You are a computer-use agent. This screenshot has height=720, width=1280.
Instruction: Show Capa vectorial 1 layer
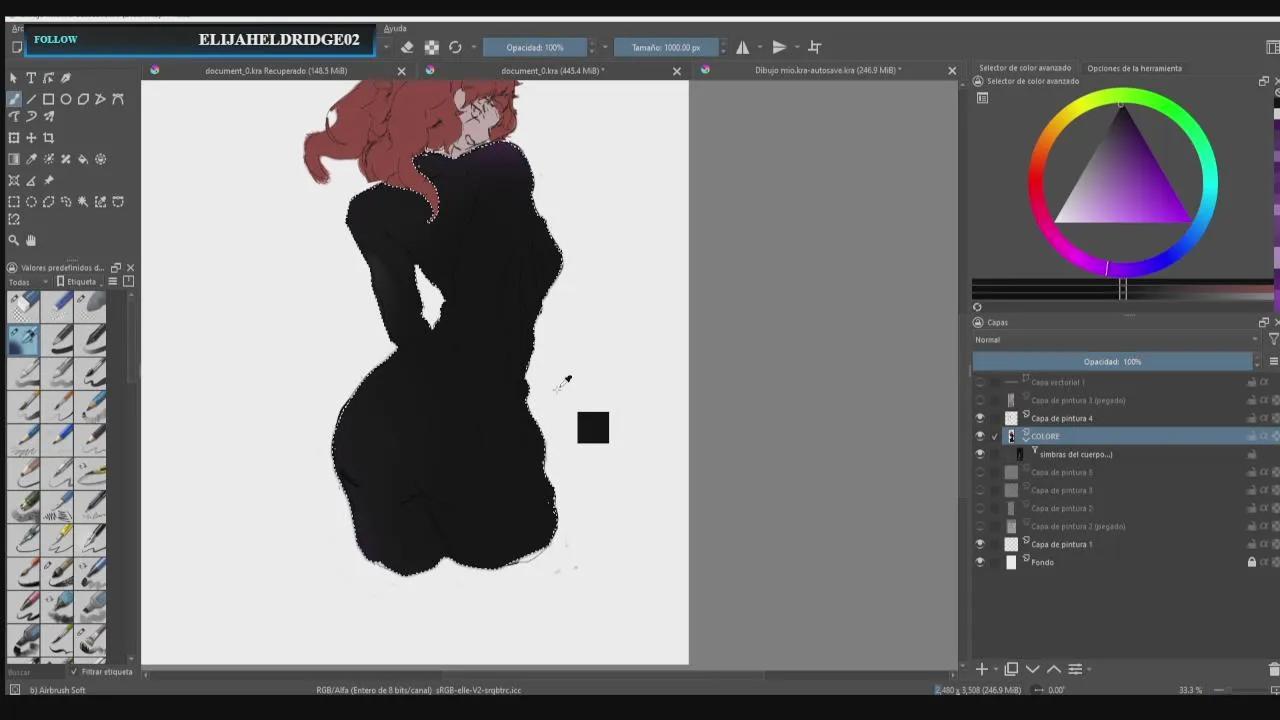(x=980, y=382)
